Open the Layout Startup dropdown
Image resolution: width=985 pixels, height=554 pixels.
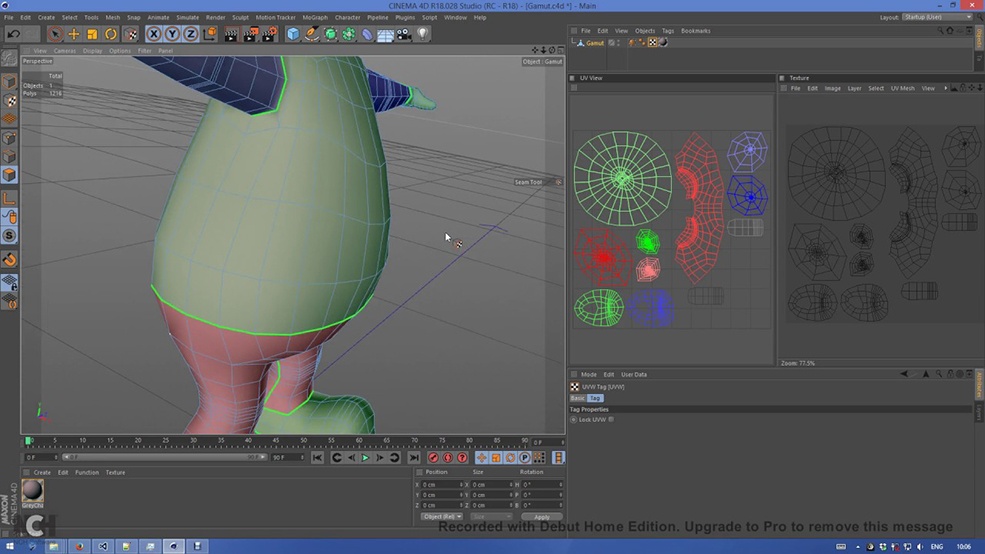coord(937,17)
